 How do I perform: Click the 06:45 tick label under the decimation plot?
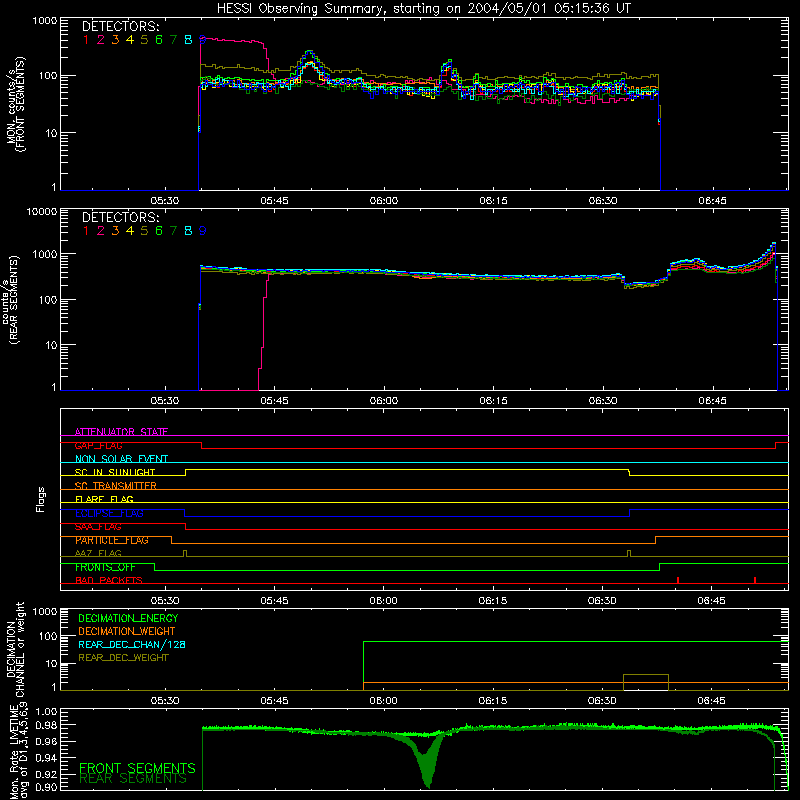point(711,701)
